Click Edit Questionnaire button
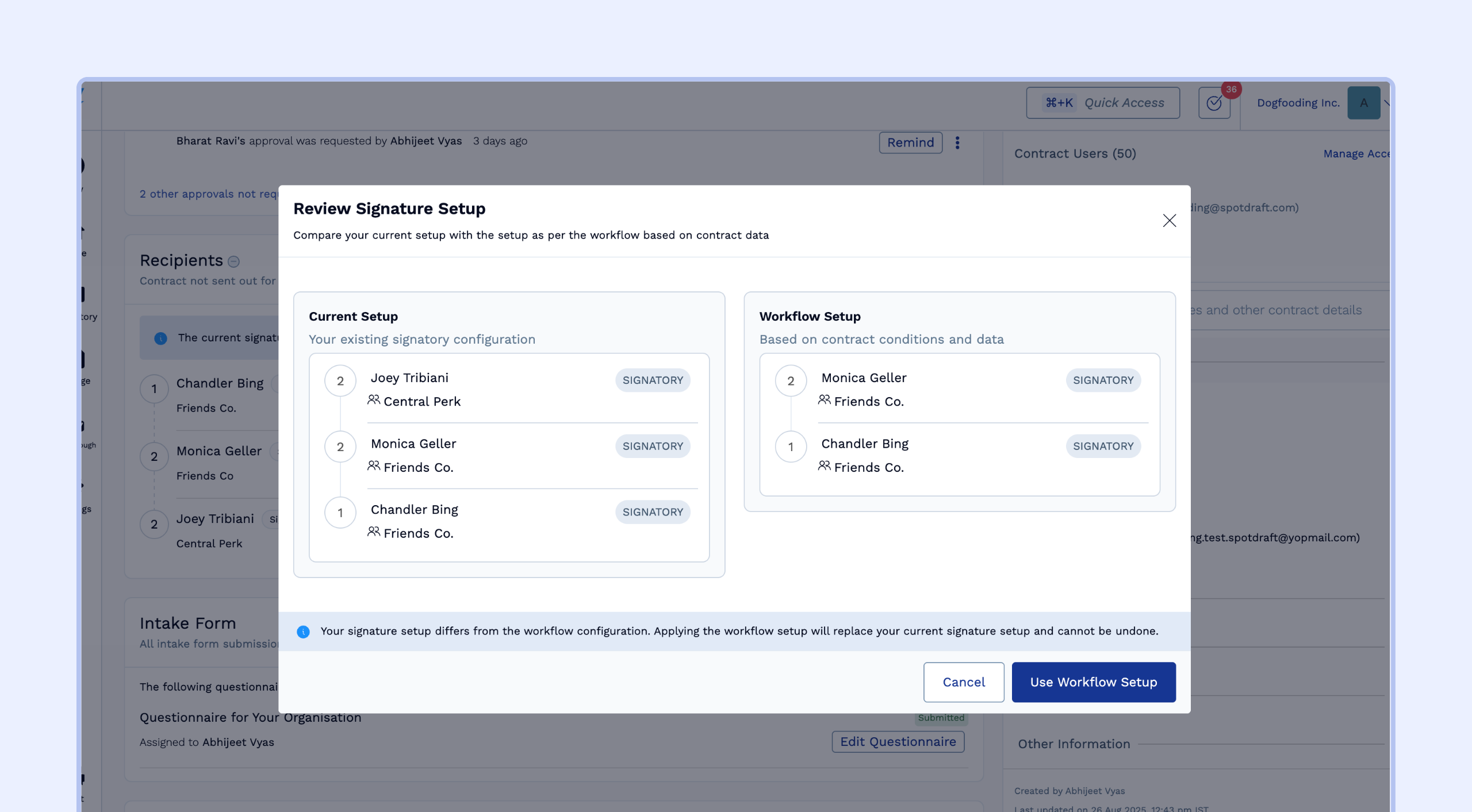The width and height of the screenshot is (1472, 812). tap(898, 741)
